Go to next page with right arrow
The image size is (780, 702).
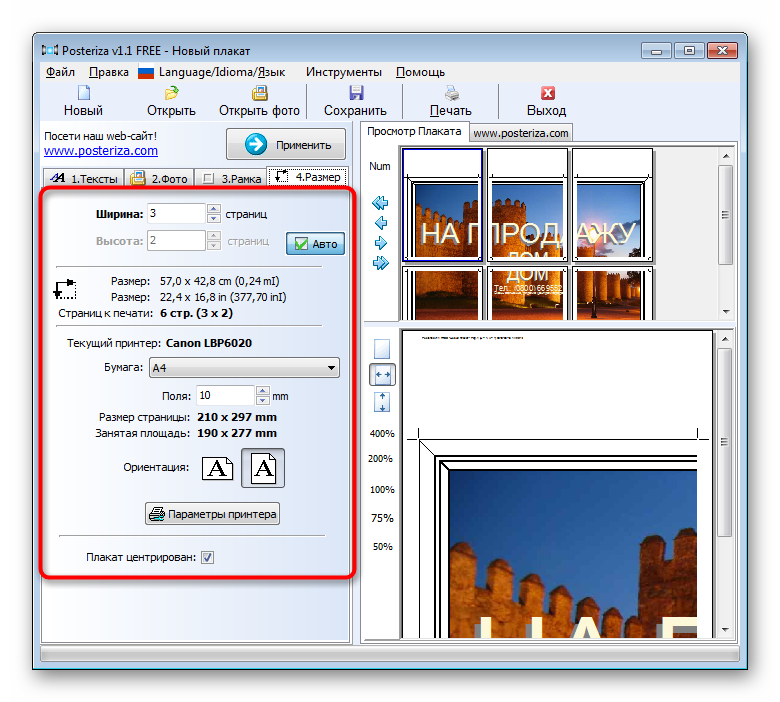coord(381,243)
